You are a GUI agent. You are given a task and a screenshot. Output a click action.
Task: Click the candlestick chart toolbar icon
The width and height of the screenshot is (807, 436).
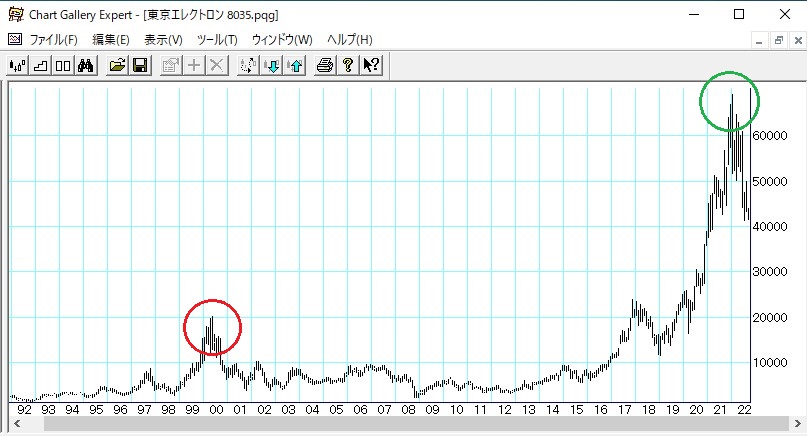(x=18, y=66)
